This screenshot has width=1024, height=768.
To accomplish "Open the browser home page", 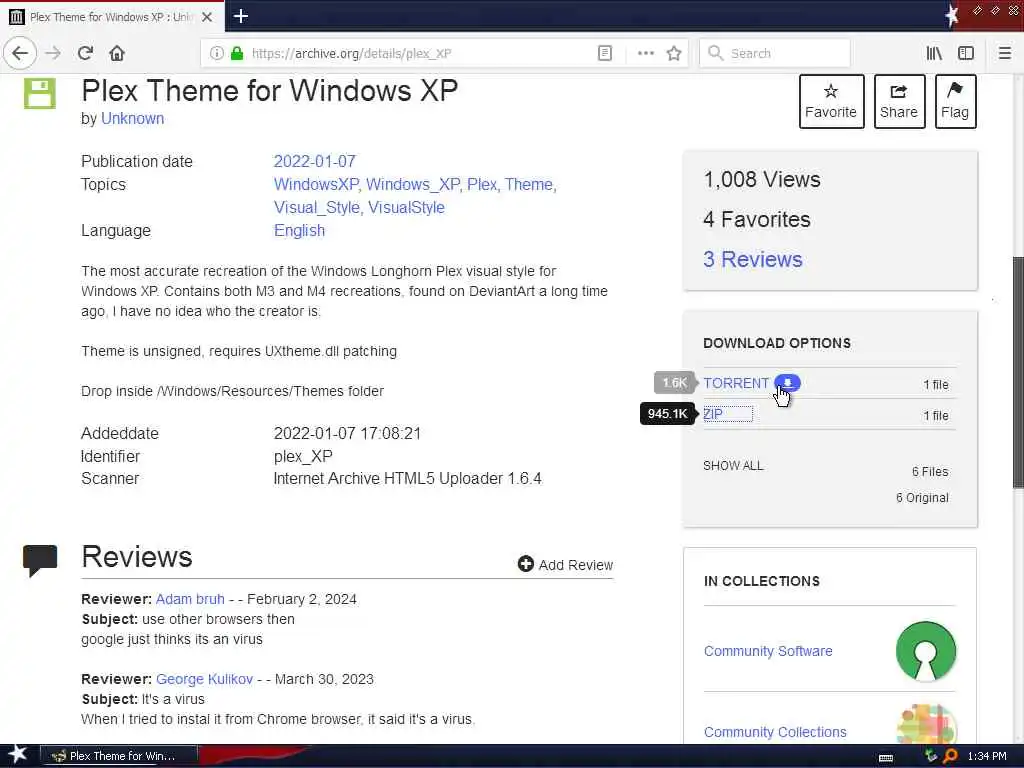I will coord(117,53).
